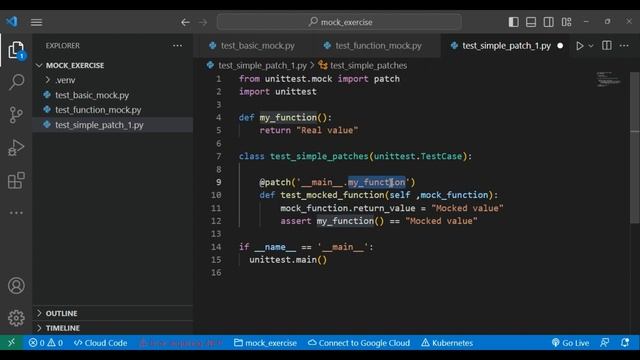Click test_simple_patches class in the breadcrumb
This screenshot has height=360, width=640.
click(368, 65)
